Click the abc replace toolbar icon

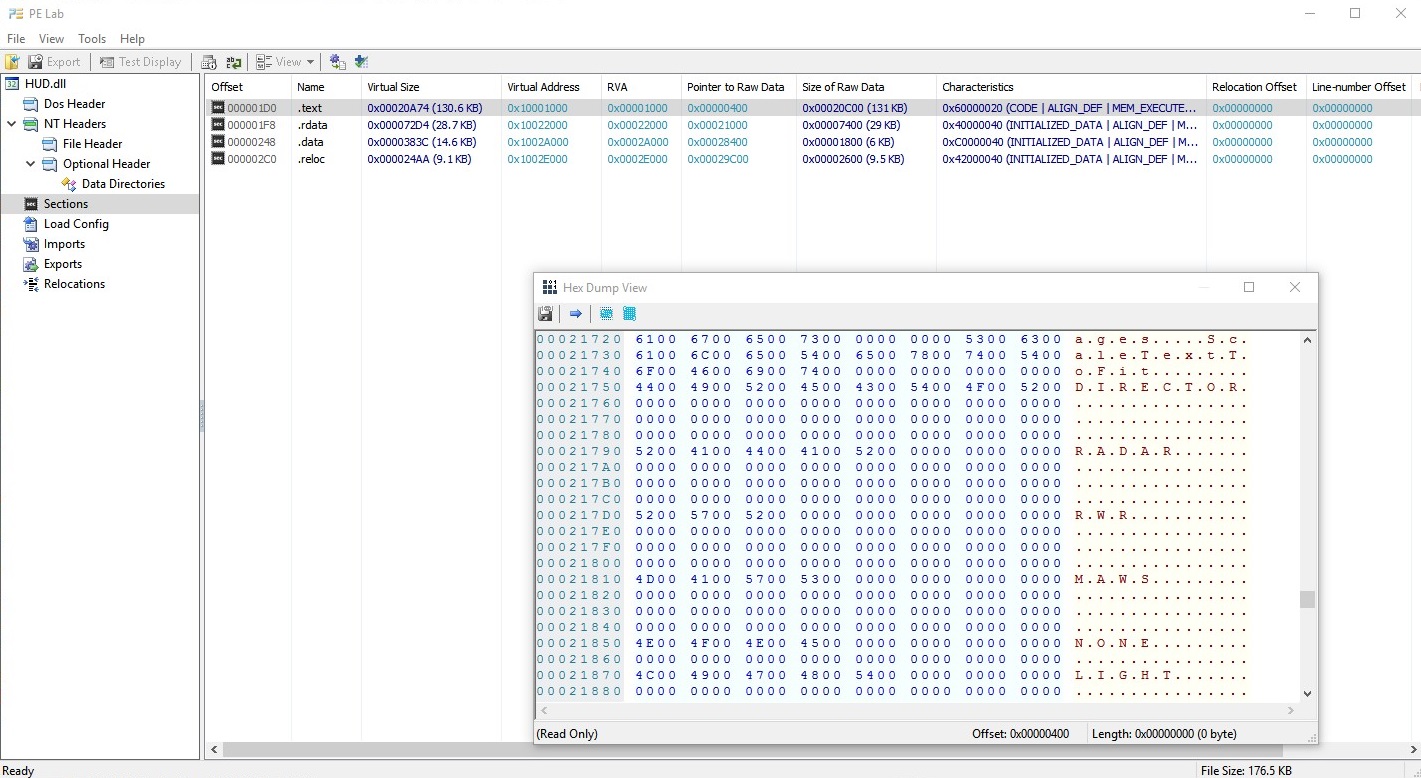pyautogui.click(x=233, y=62)
